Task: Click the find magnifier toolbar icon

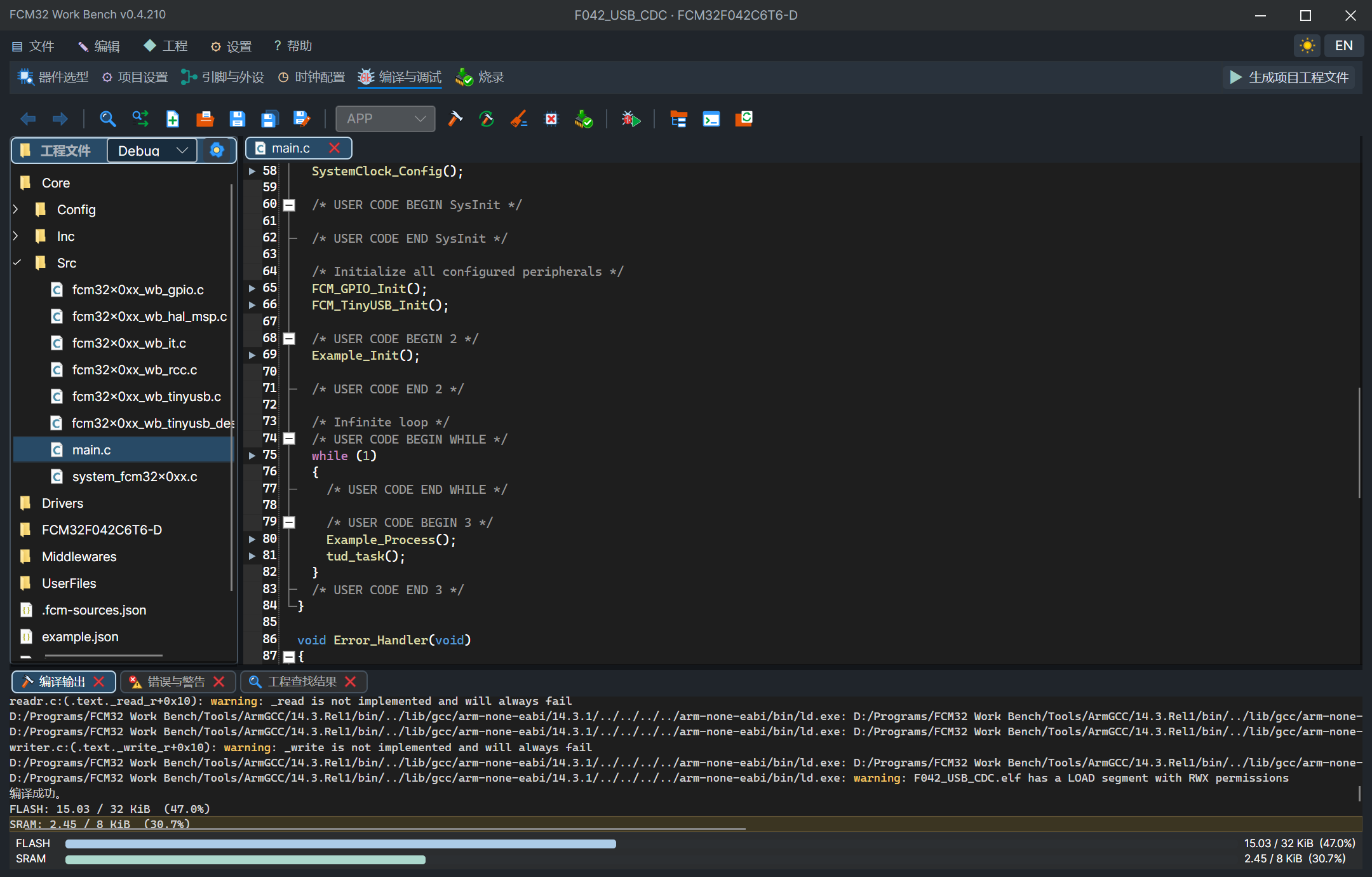Action: click(108, 119)
